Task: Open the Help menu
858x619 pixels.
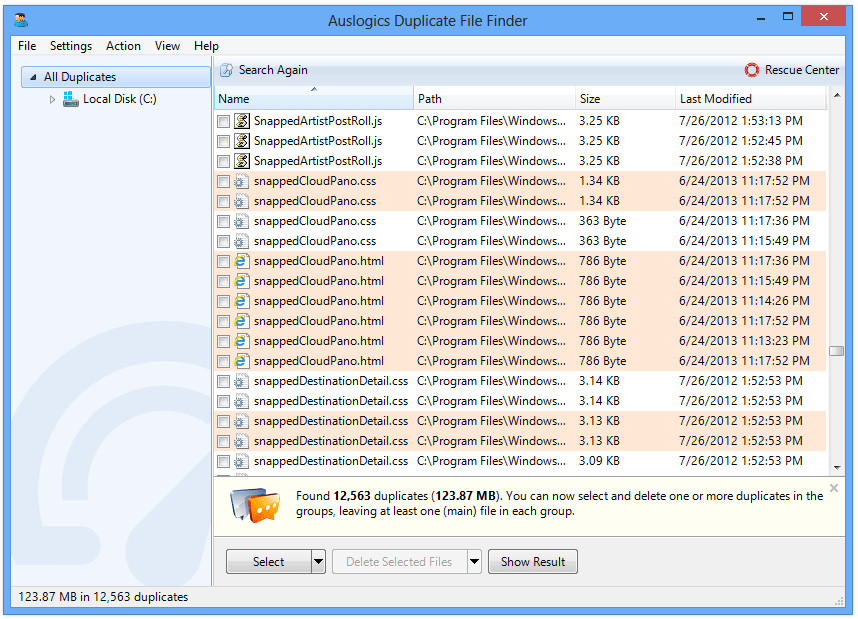Action: tap(206, 46)
